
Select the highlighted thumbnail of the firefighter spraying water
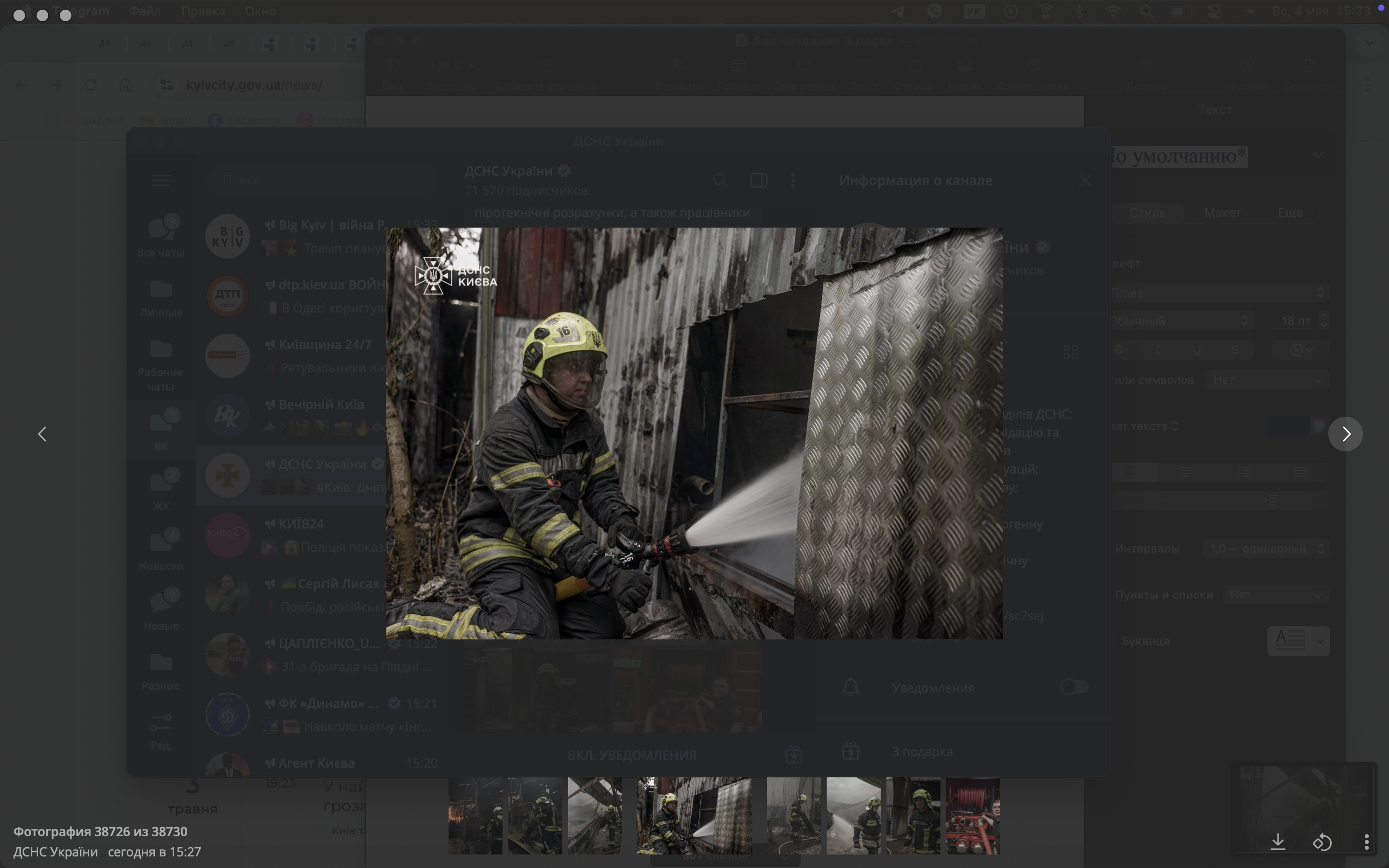694,816
